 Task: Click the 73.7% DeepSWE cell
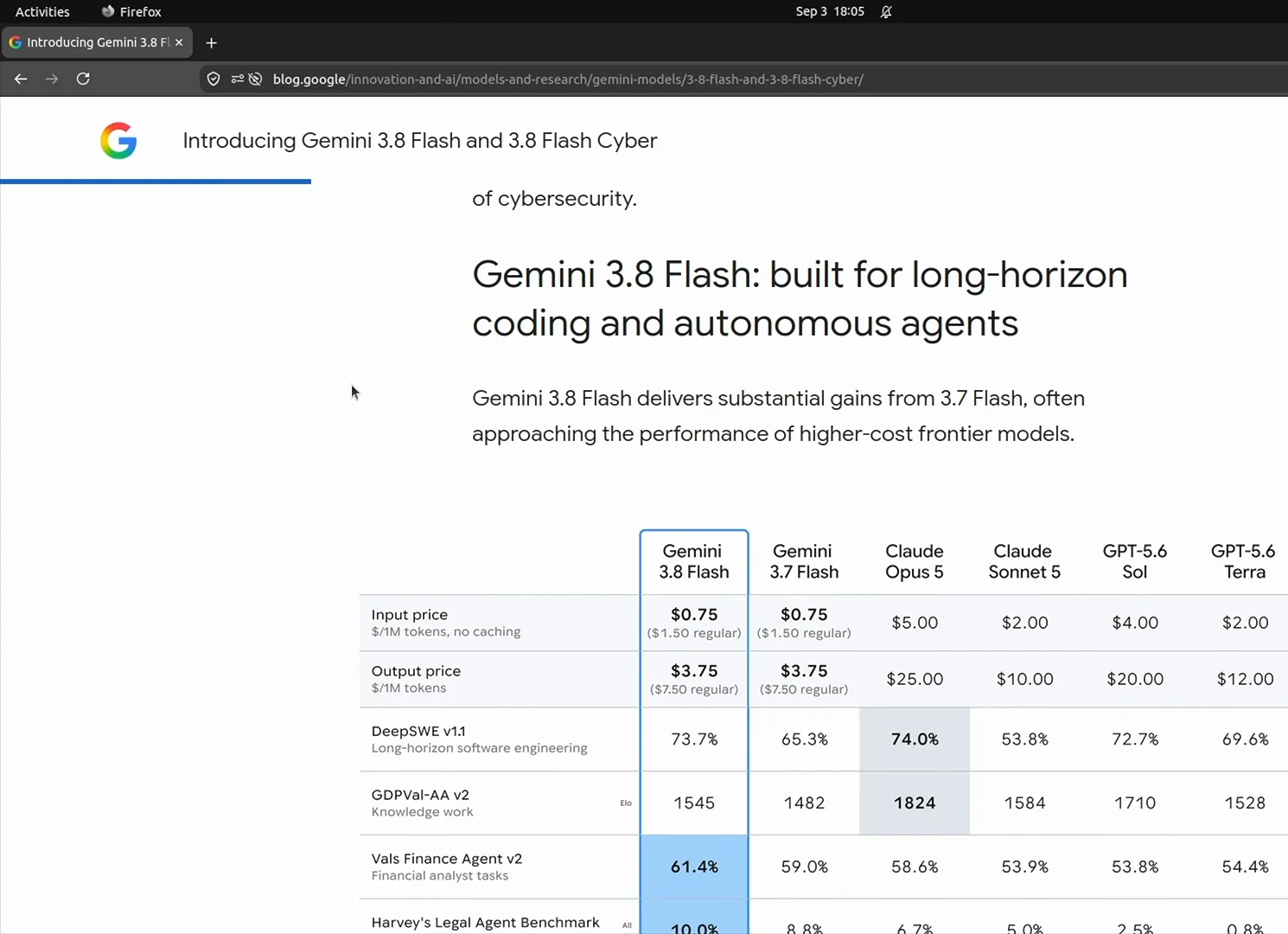pyautogui.click(x=694, y=739)
